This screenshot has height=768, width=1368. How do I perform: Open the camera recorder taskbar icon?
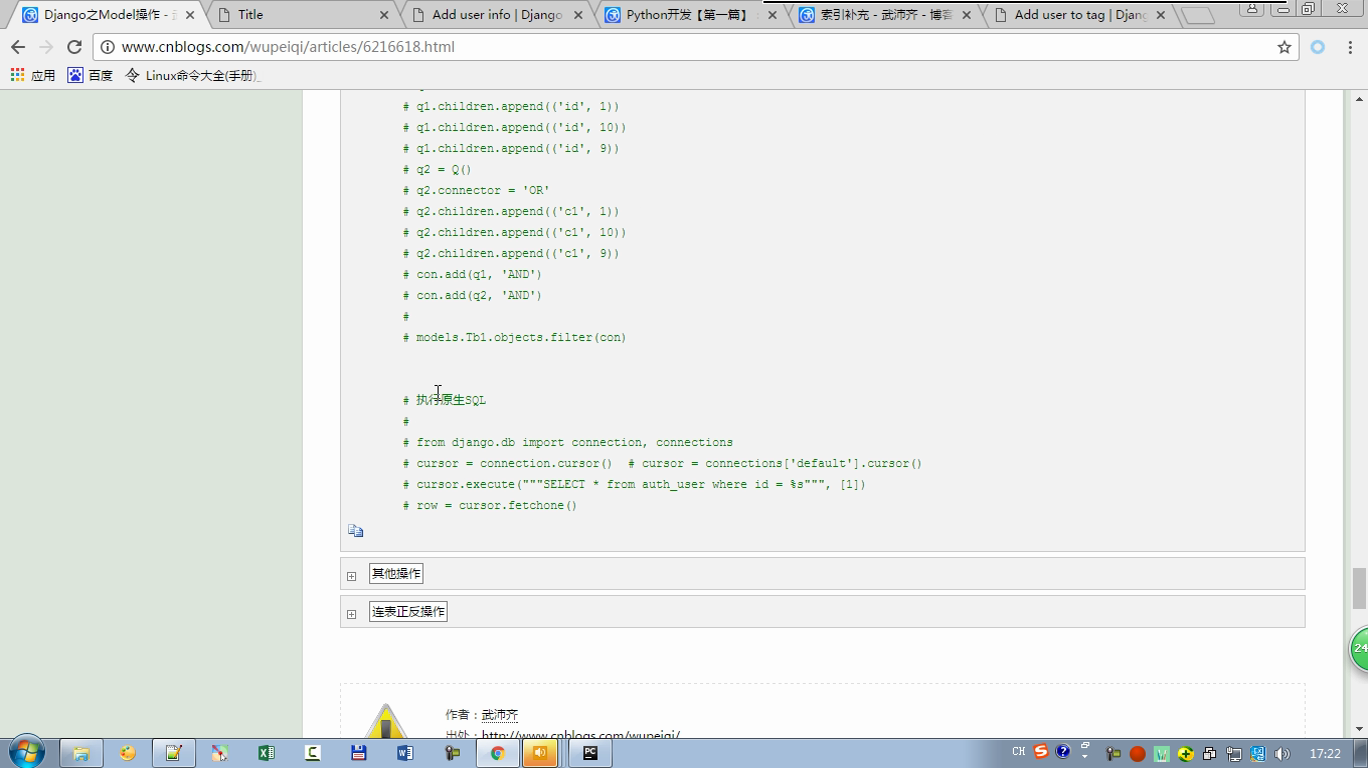pos(451,753)
